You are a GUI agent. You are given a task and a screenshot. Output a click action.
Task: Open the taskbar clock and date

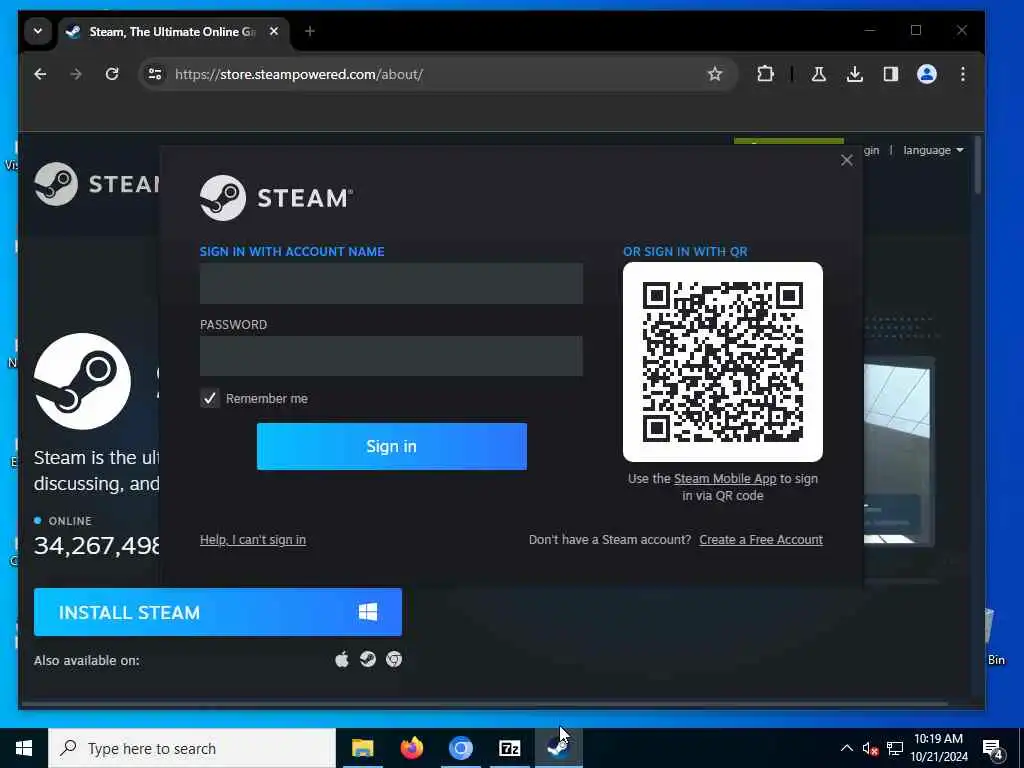click(x=938, y=748)
